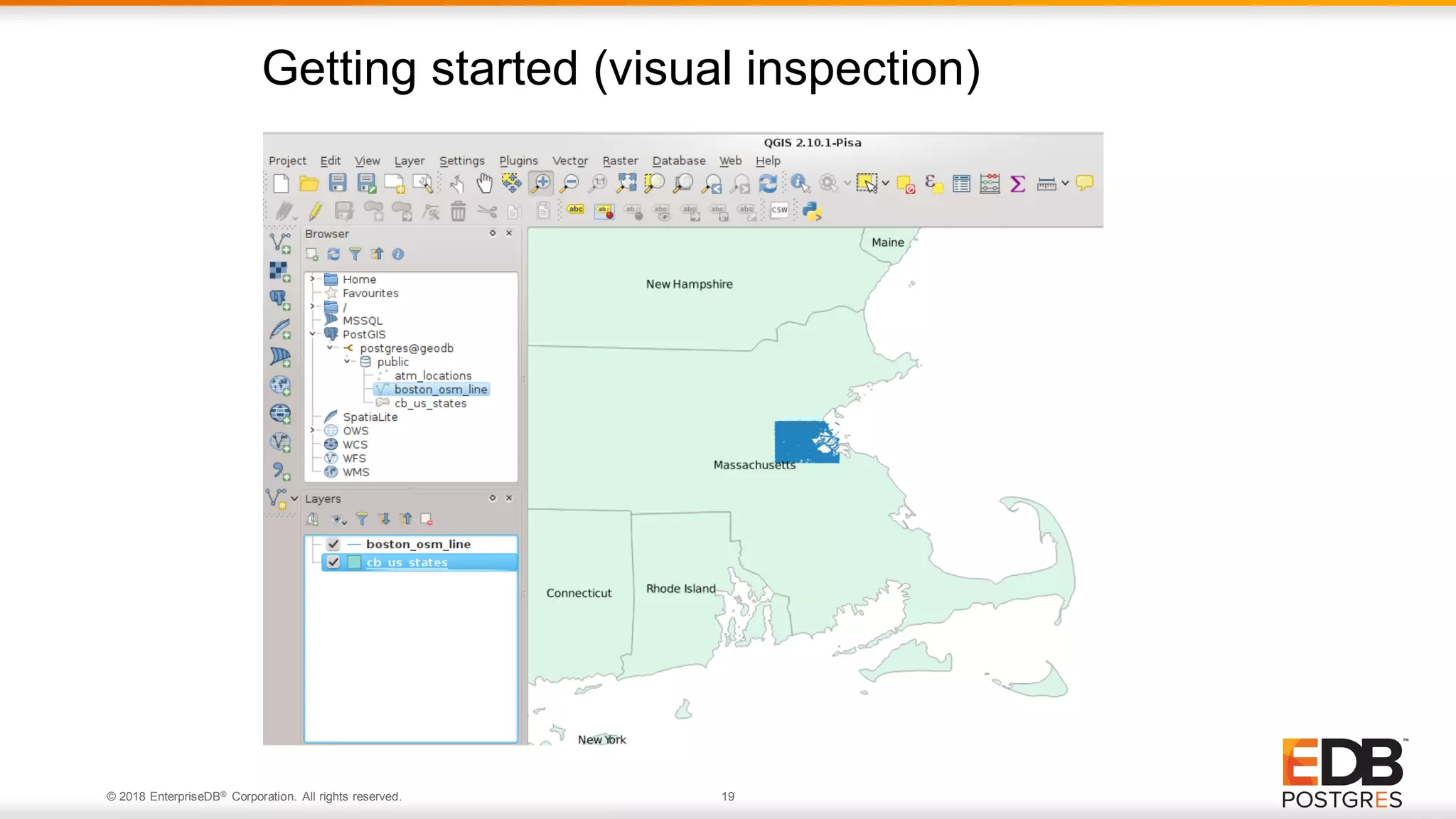Select cb_us_states table in Browser
Screen dimensions: 1456x819
[430, 403]
